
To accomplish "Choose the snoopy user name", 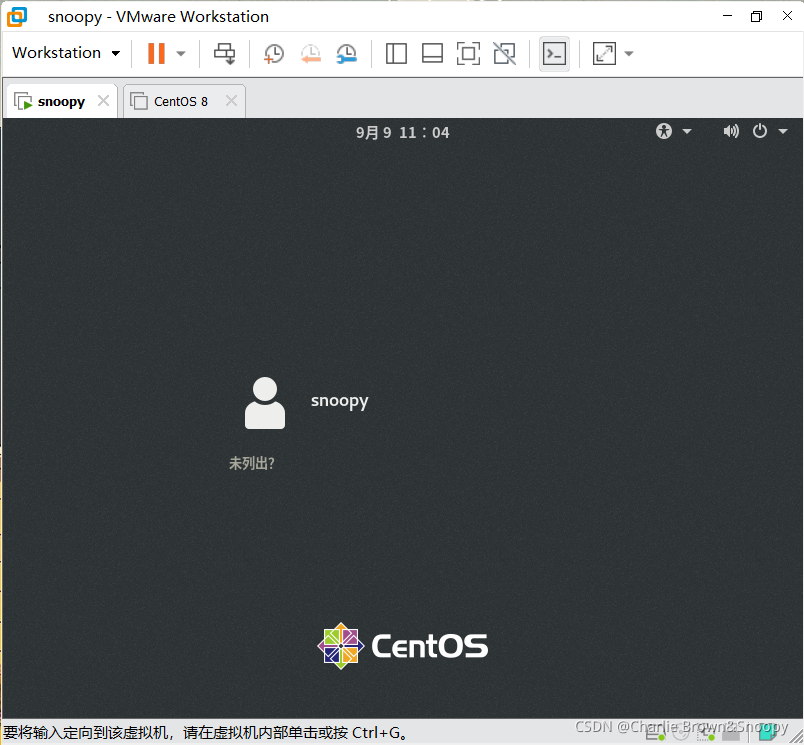I will click(339, 401).
